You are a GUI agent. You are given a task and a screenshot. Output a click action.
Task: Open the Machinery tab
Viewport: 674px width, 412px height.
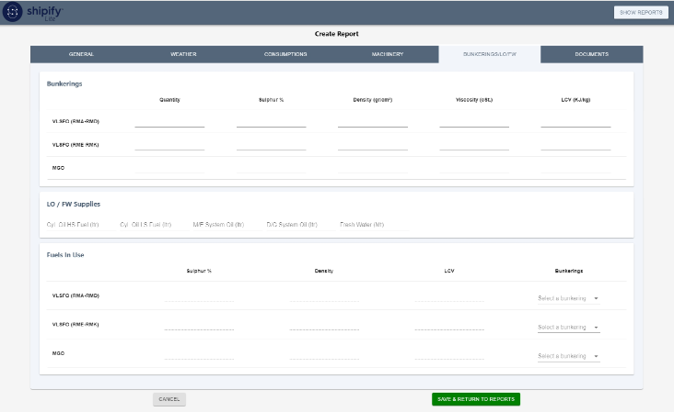tap(387, 54)
